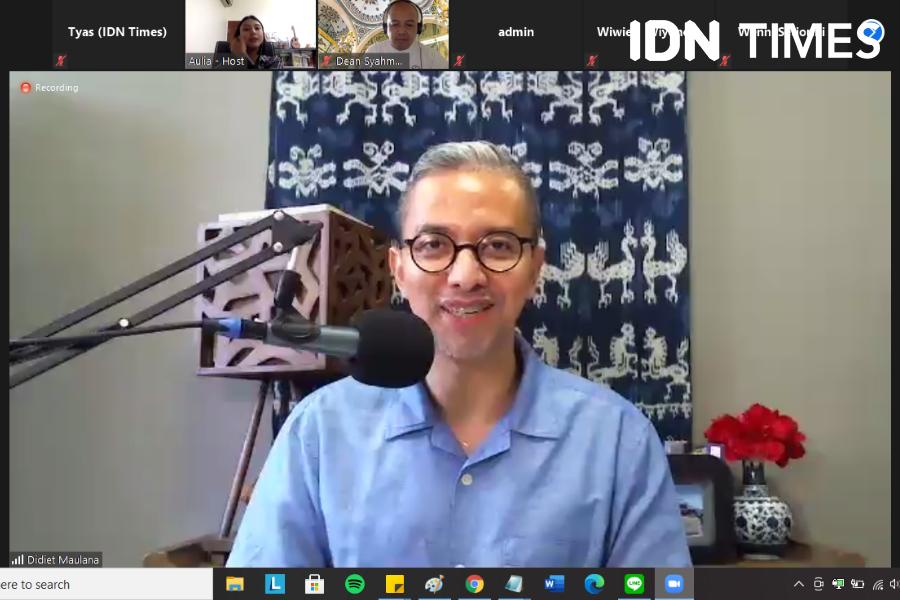Select Dean Syahm.. video thumbnail
This screenshot has height=600, width=900.
pos(383,34)
